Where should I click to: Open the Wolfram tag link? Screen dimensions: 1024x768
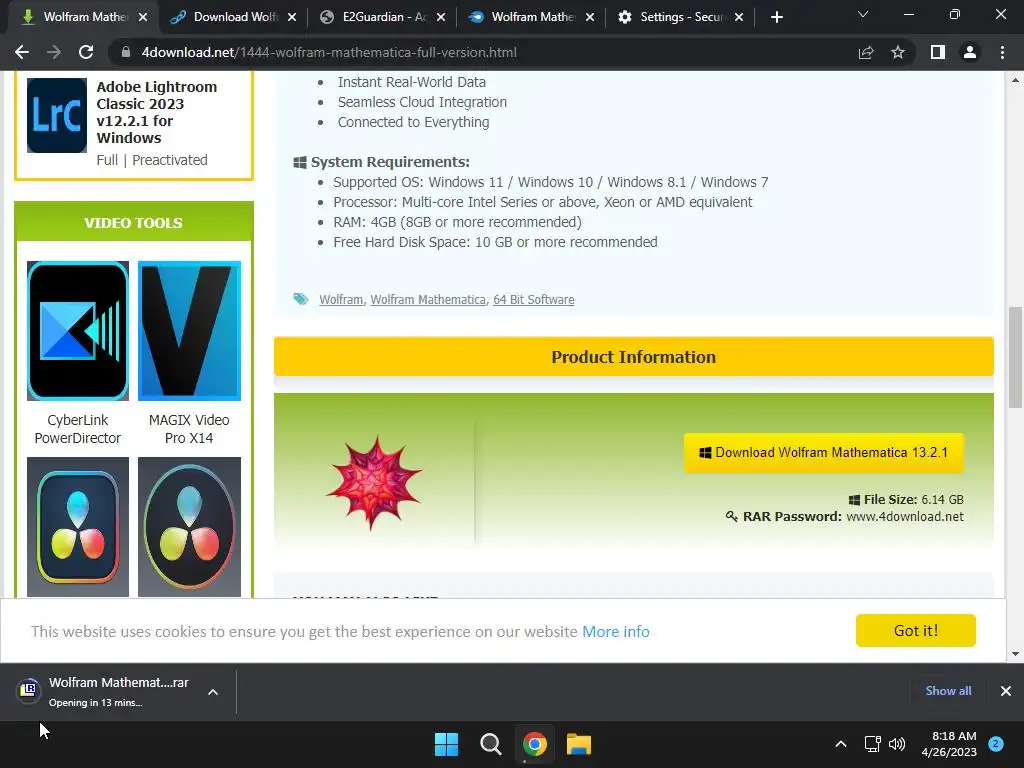(341, 300)
